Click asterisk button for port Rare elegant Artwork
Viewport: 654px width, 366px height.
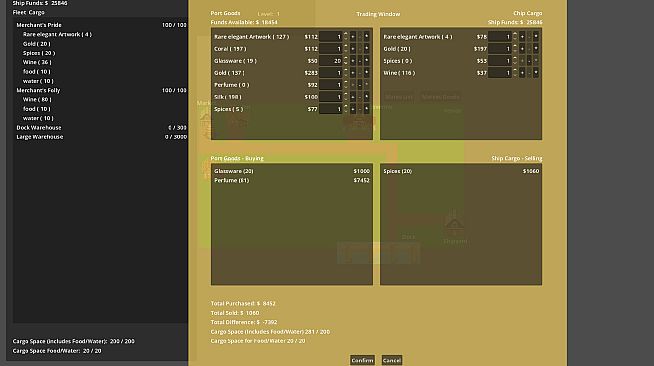367,37
